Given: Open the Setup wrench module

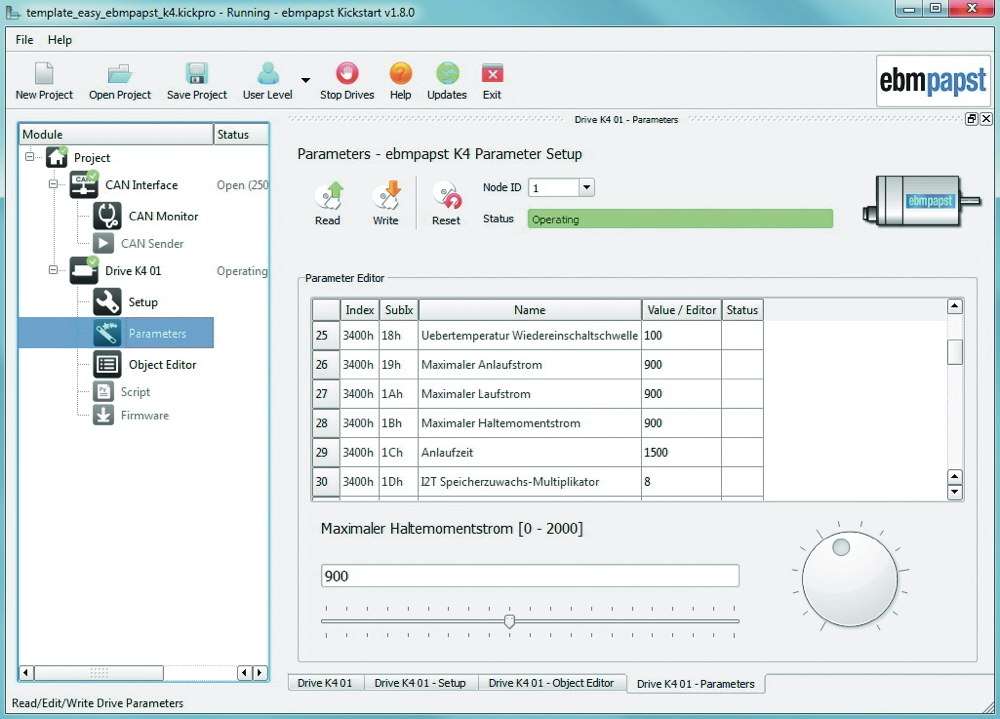Looking at the screenshot, I should (107, 302).
